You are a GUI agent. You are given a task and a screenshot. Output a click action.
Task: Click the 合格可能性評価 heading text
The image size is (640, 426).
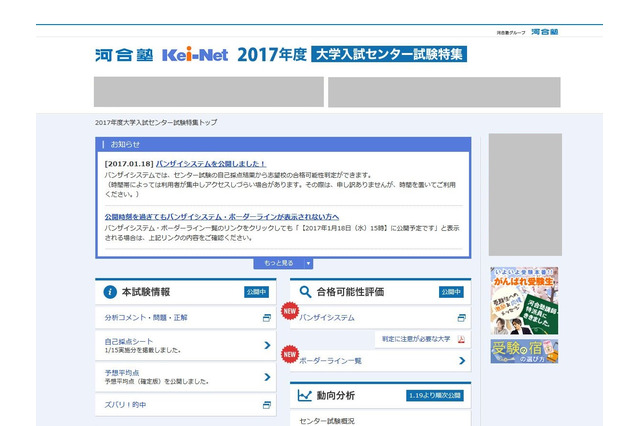pos(351,292)
